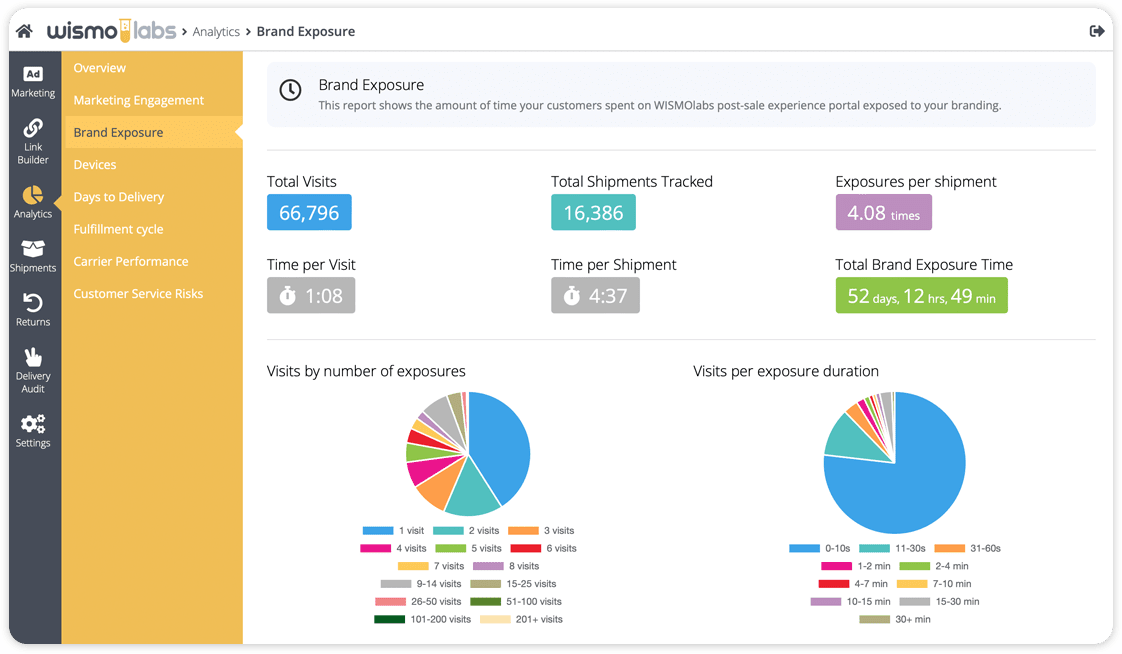Toggle the 7 visits legend swatch

[x=413, y=566]
